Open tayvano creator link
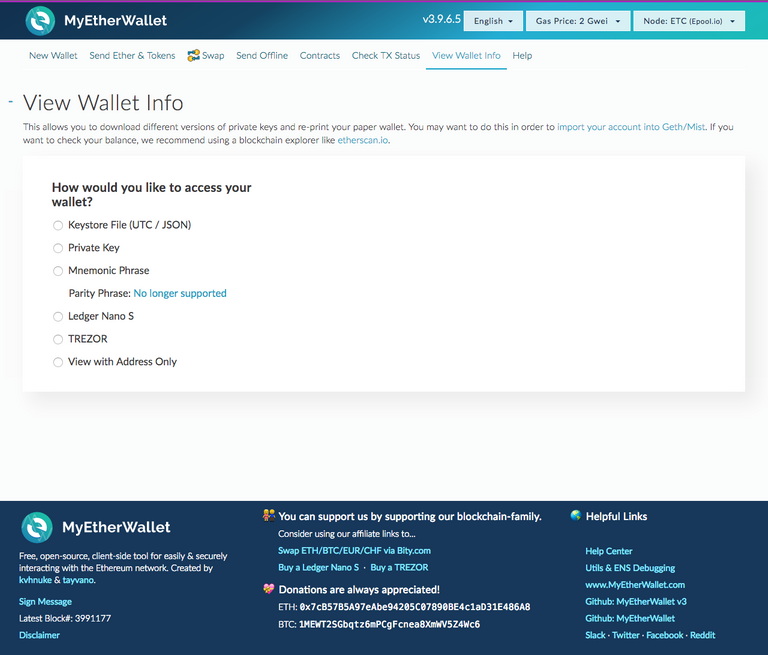768x655 pixels. 78,580
